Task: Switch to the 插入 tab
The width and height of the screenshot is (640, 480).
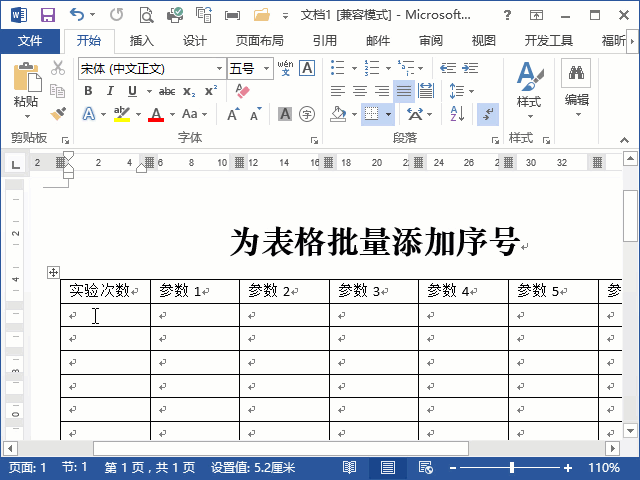Action: coord(141,40)
